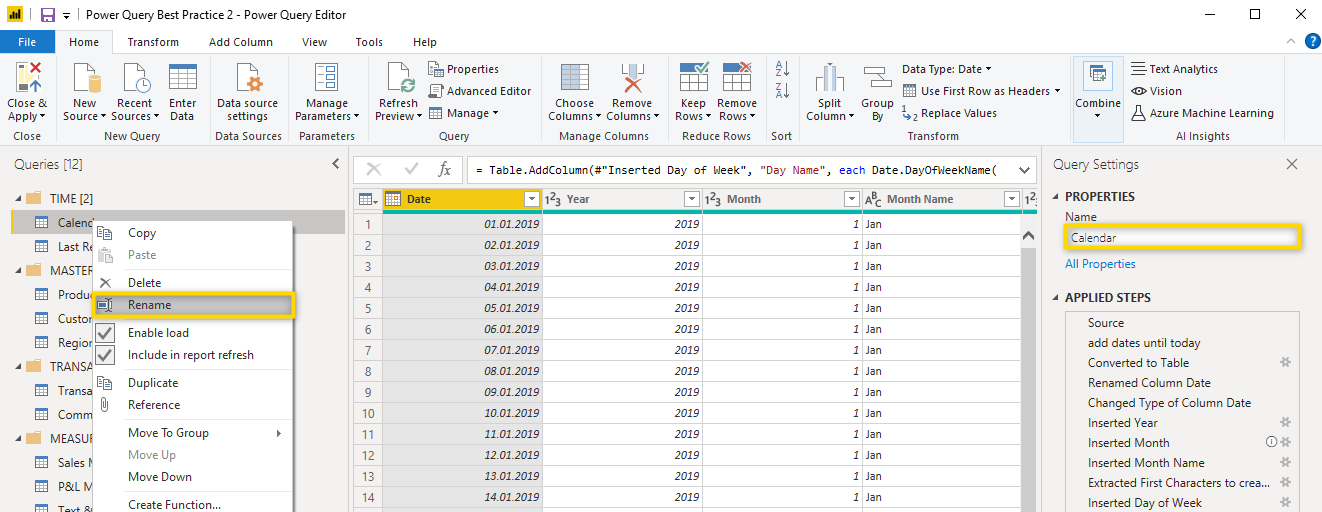Click the Group By icon
The width and height of the screenshot is (1322, 512).
[877, 78]
